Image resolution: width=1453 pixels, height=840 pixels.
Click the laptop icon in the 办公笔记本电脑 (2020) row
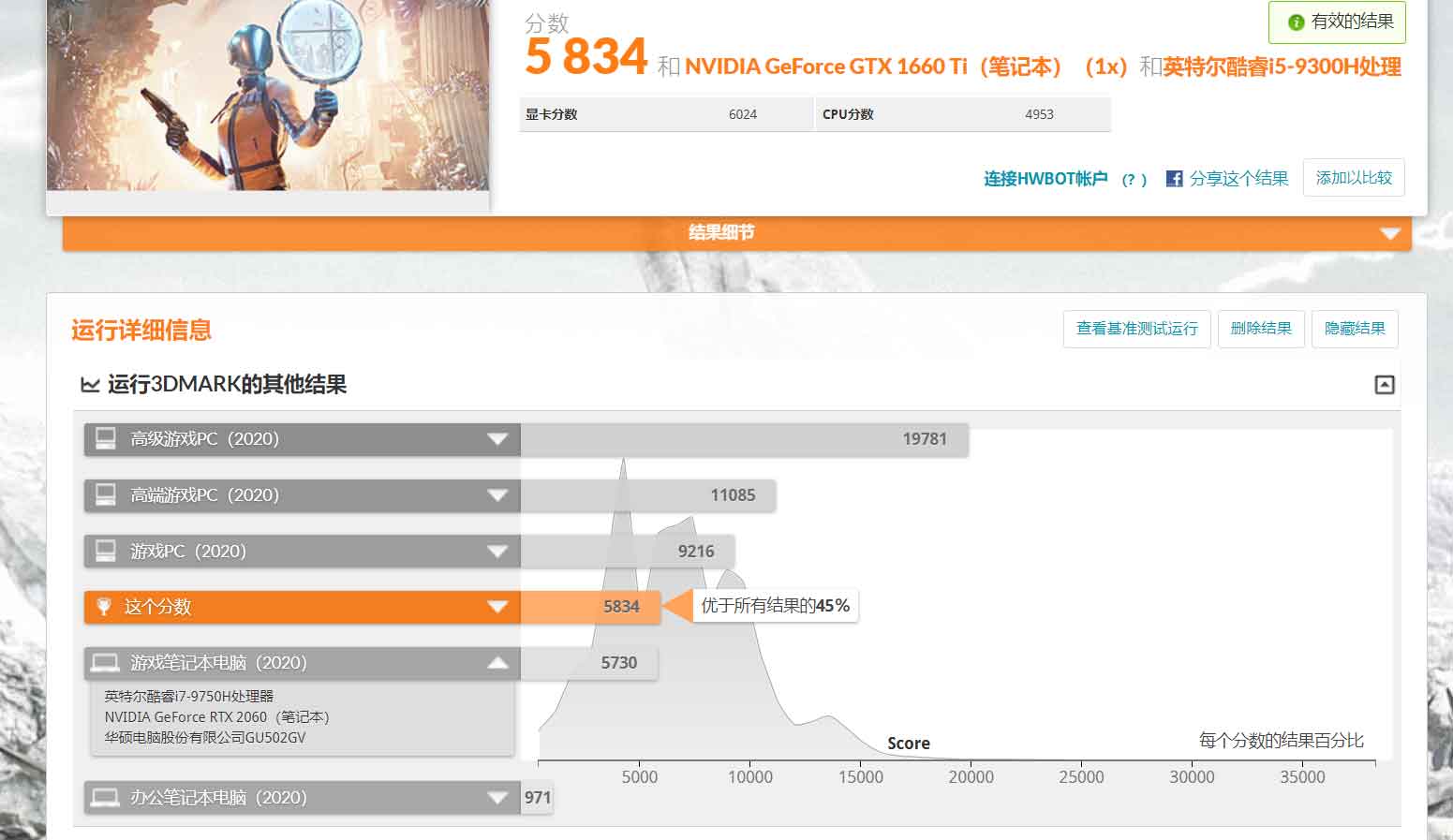click(x=106, y=798)
